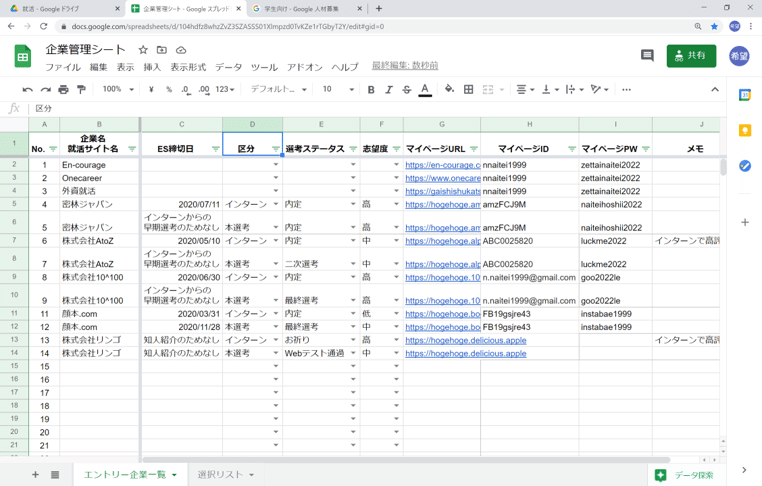Select the エントリー企業一覧 sheet tab
The height and width of the screenshot is (486, 762).
click(130, 474)
